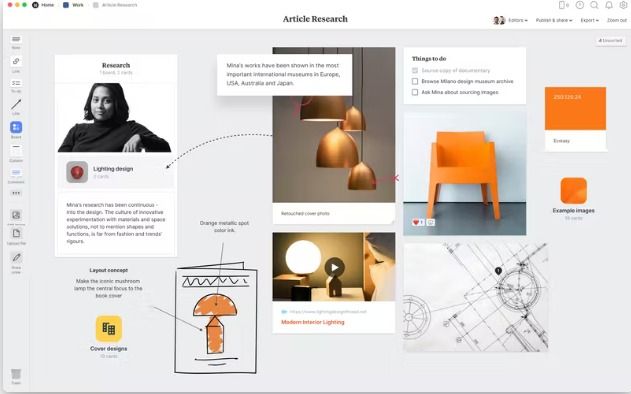The width and height of the screenshot is (631, 394).
Task: Open notifications bell icon
Action: click(609, 5)
